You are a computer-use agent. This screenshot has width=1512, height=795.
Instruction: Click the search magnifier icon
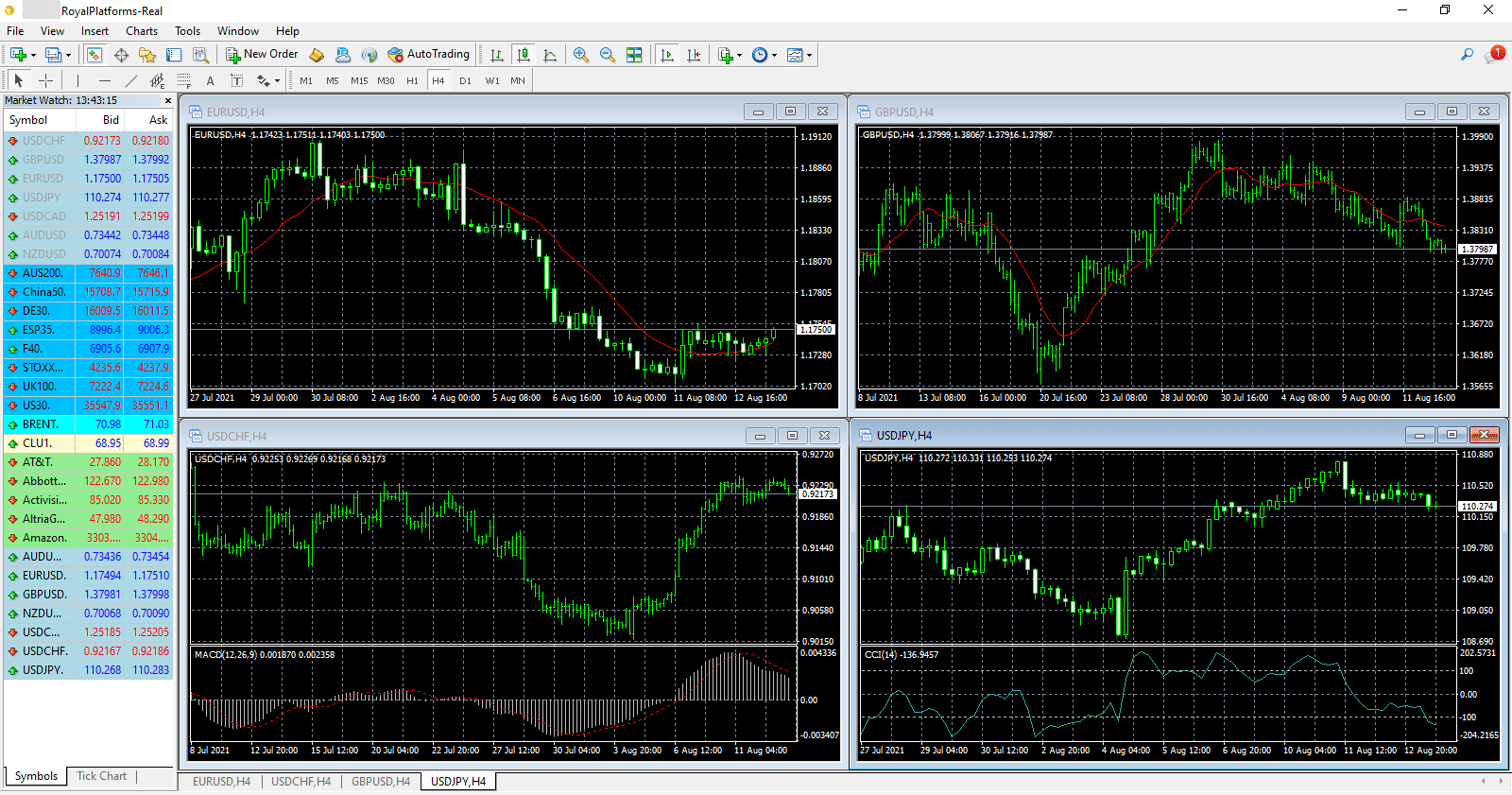pos(1467,55)
